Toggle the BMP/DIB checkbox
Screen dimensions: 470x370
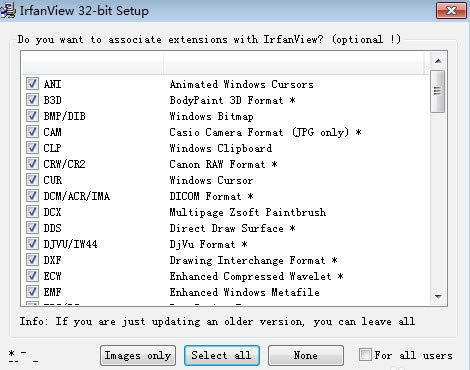coord(32,116)
